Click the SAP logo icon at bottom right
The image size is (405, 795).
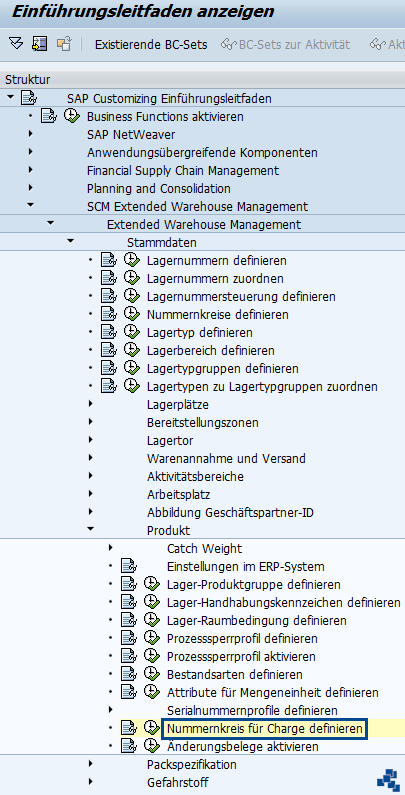[388, 781]
